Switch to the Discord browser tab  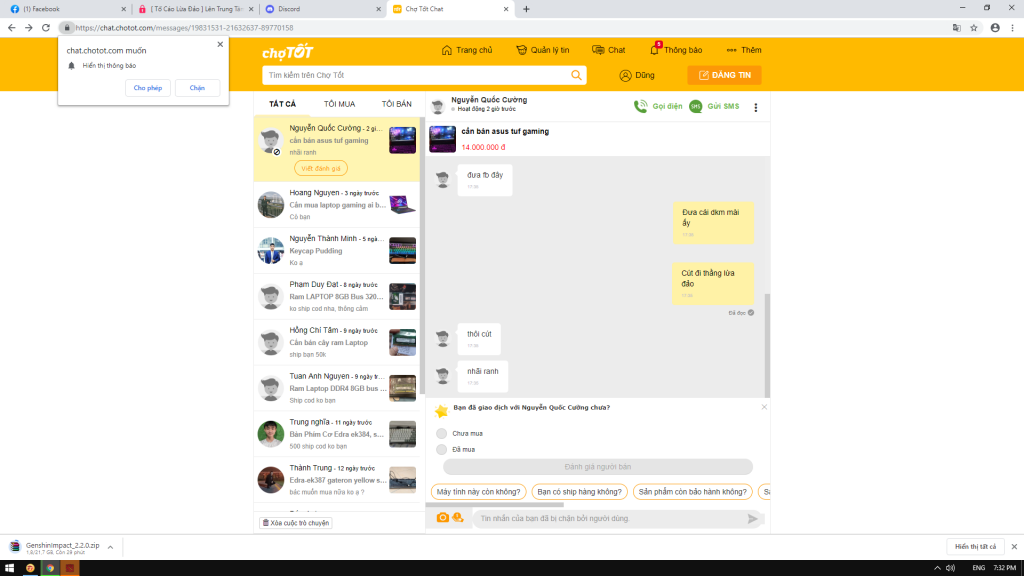(323, 9)
